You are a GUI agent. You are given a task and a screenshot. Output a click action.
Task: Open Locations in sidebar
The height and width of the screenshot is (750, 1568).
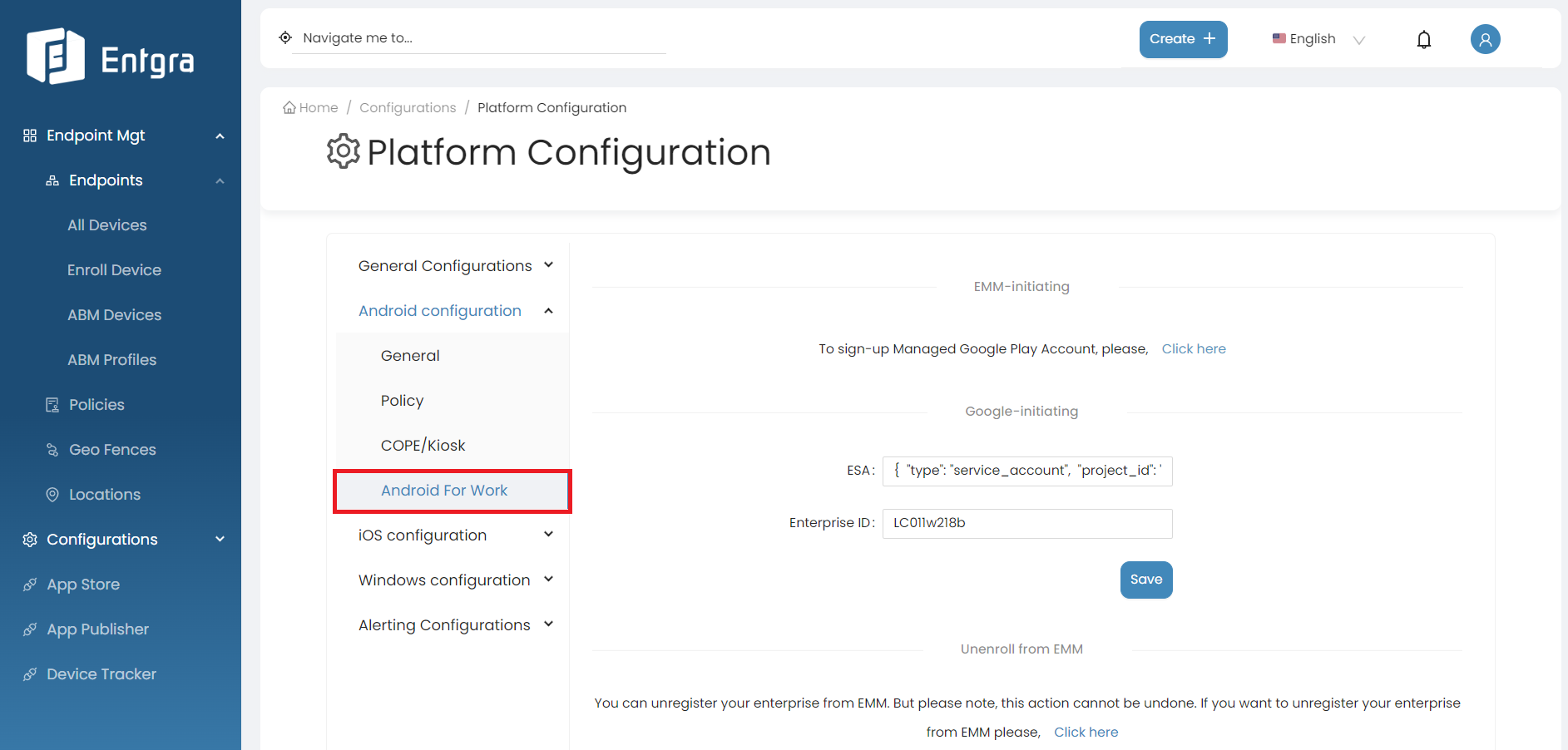[105, 495]
